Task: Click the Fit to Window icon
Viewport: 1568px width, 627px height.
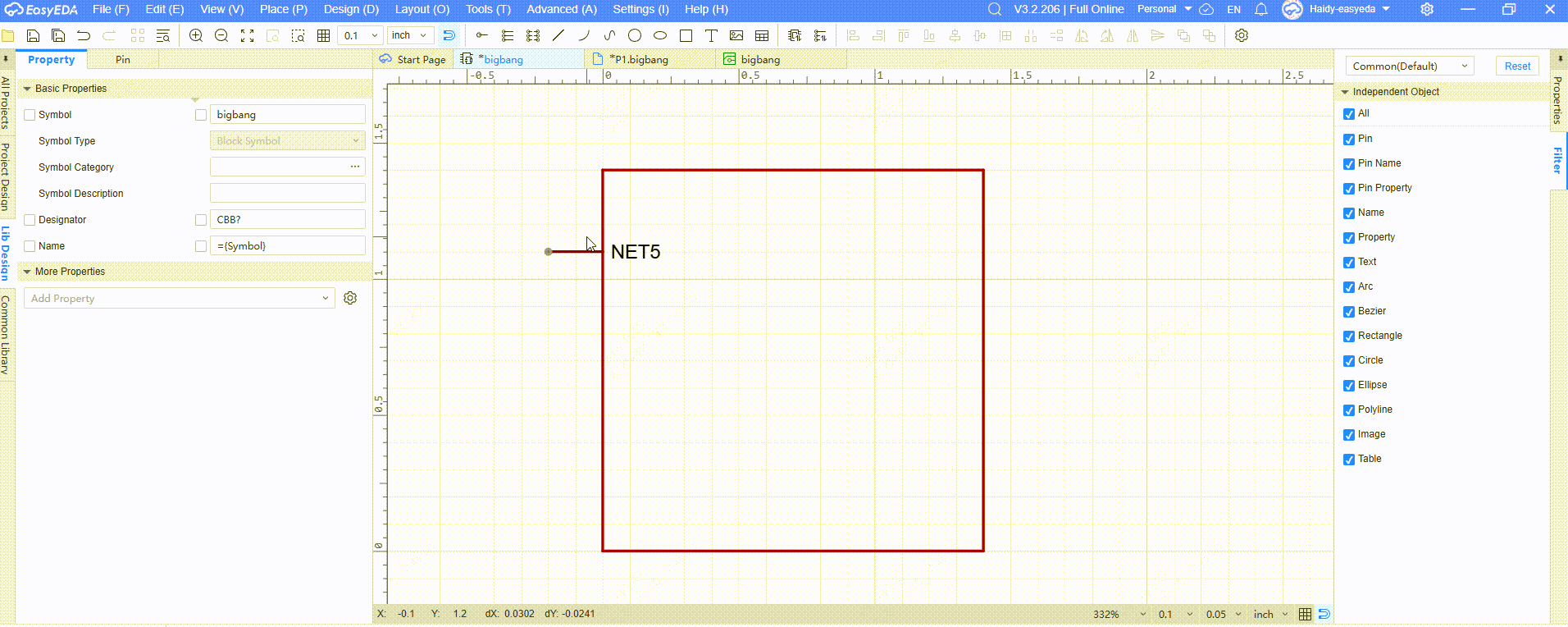Action: tap(247, 35)
